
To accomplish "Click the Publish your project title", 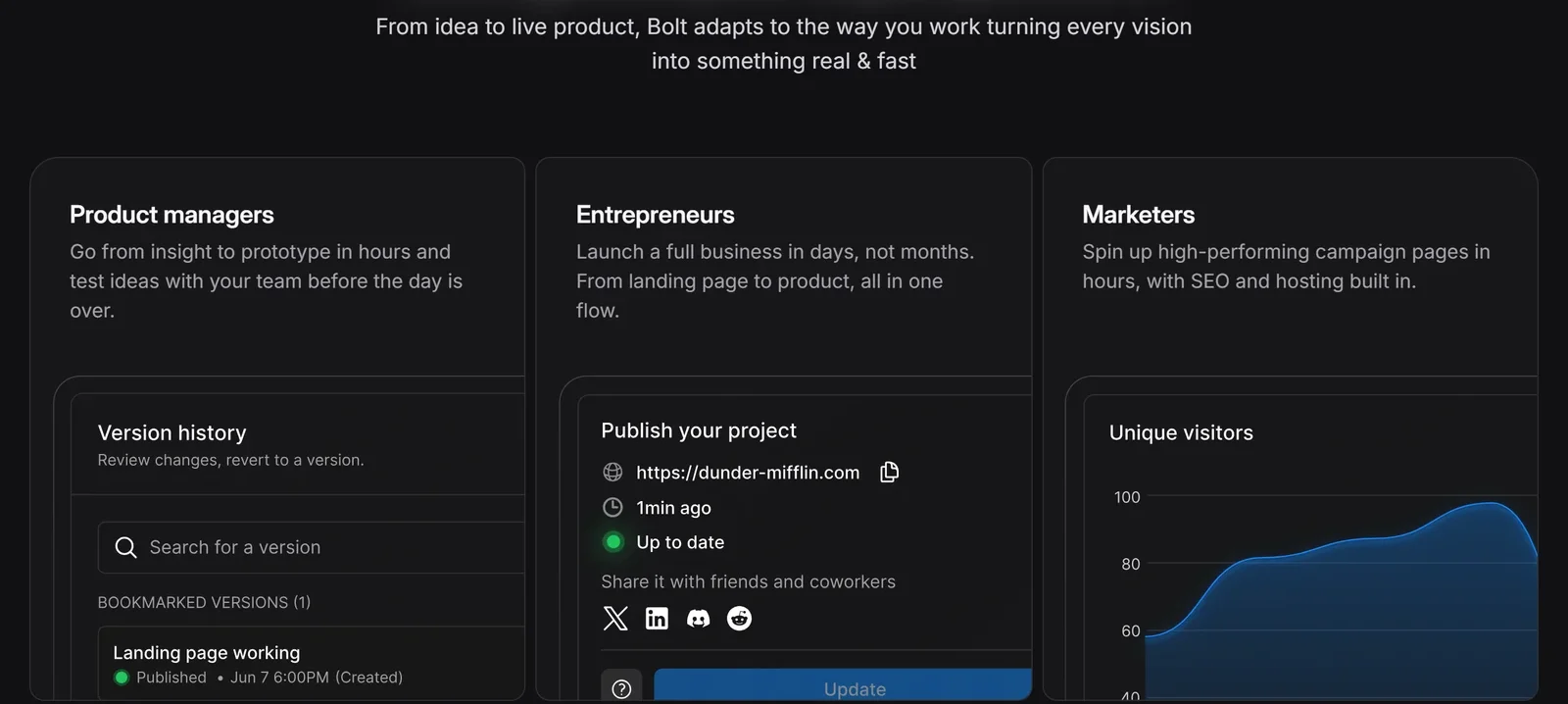I will pyautogui.click(x=698, y=430).
